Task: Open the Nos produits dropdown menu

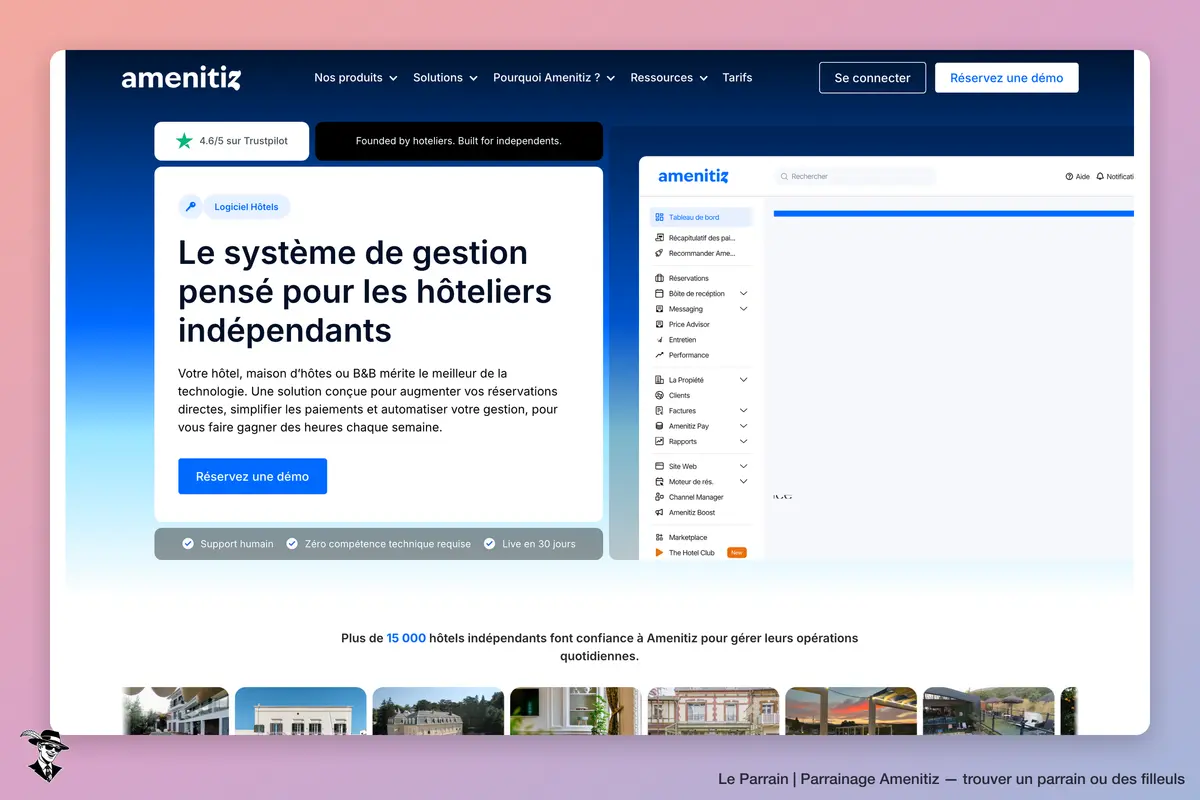Action: pos(356,78)
